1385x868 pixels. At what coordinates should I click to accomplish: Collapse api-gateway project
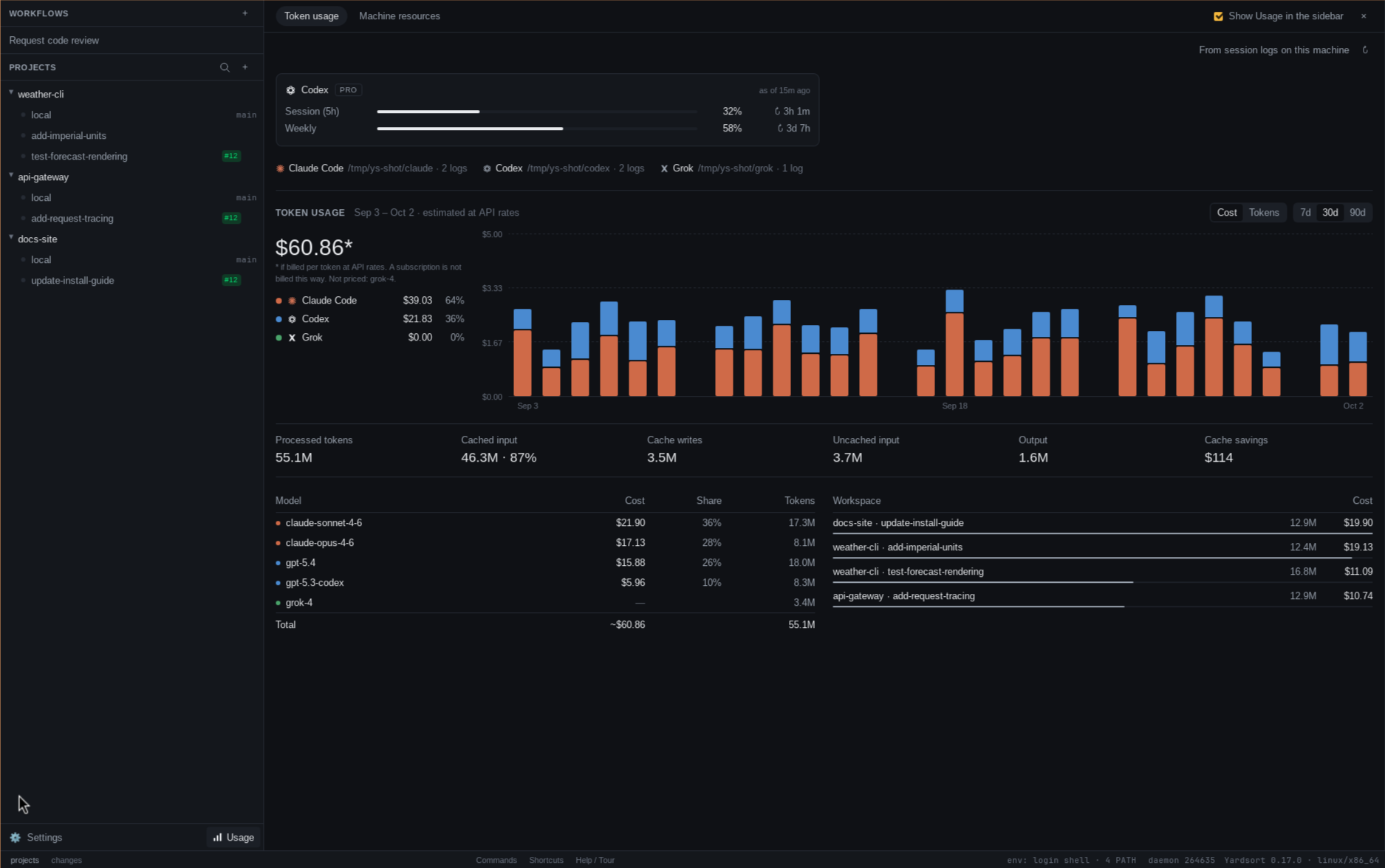(x=11, y=176)
